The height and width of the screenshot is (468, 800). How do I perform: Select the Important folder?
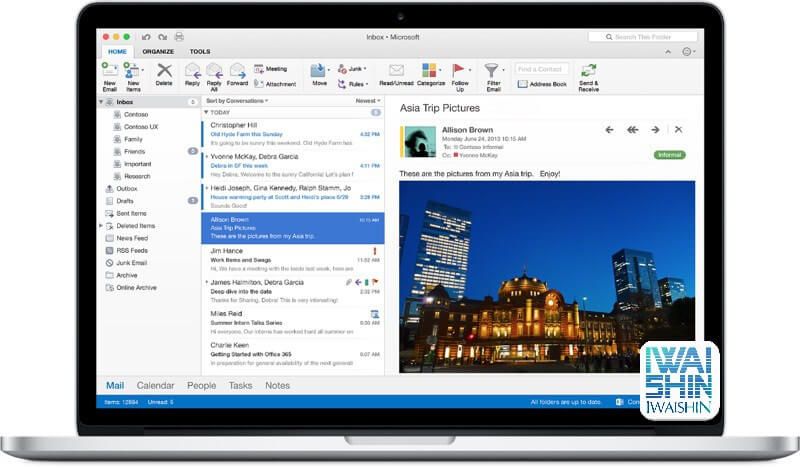(138, 164)
